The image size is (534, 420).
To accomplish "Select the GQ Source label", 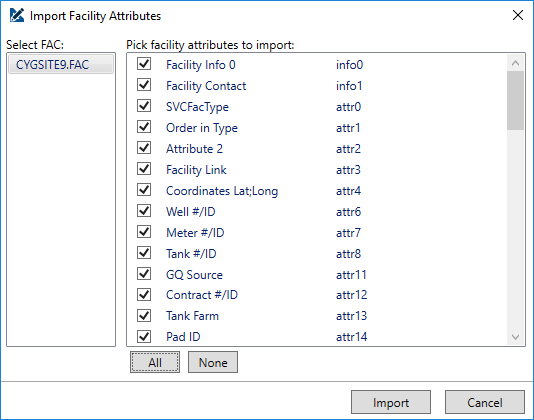I will [x=194, y=275].
